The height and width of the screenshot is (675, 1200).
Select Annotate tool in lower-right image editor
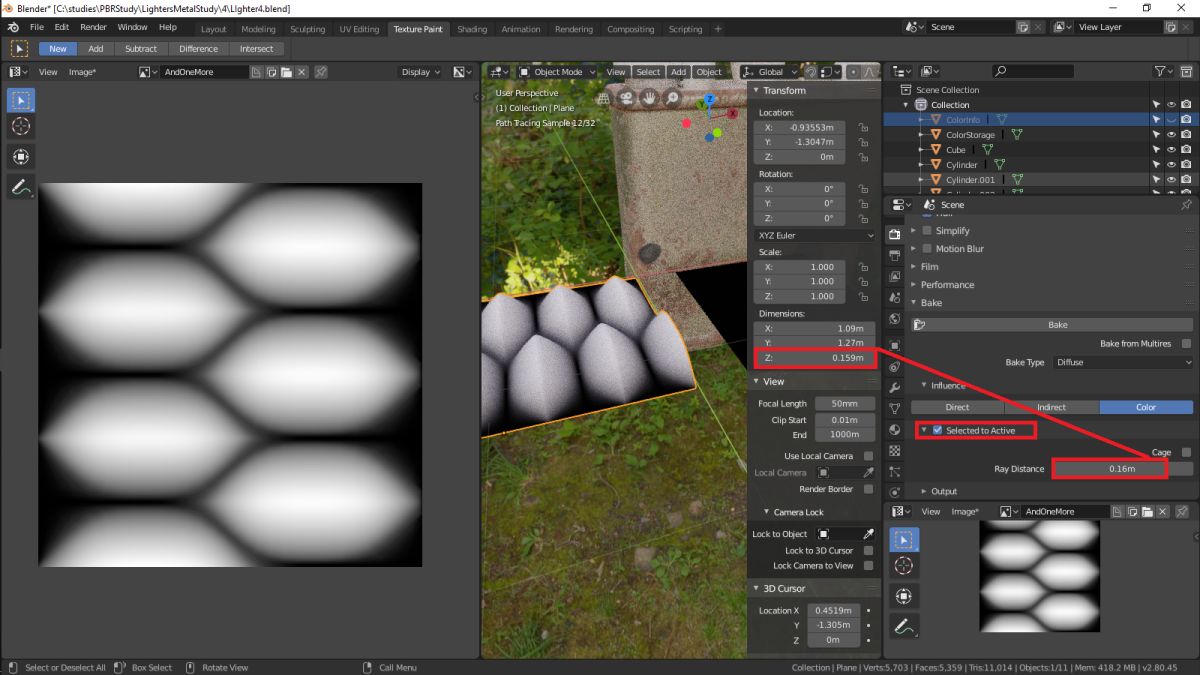coord(904,627)
